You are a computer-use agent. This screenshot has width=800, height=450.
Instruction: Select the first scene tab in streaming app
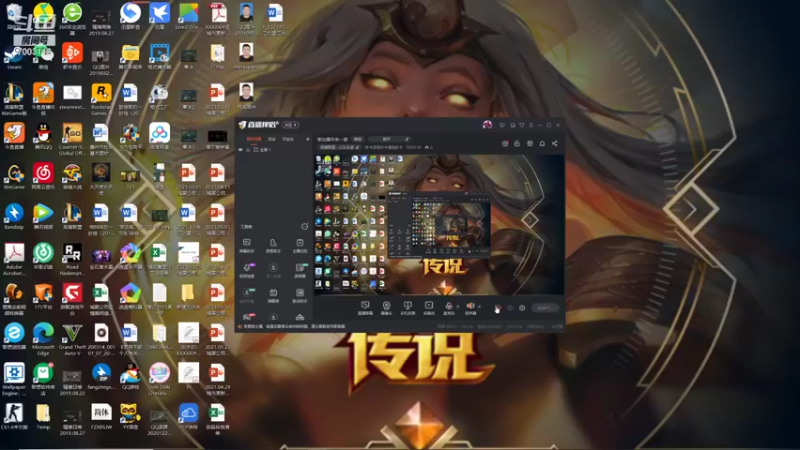[254, 139]
